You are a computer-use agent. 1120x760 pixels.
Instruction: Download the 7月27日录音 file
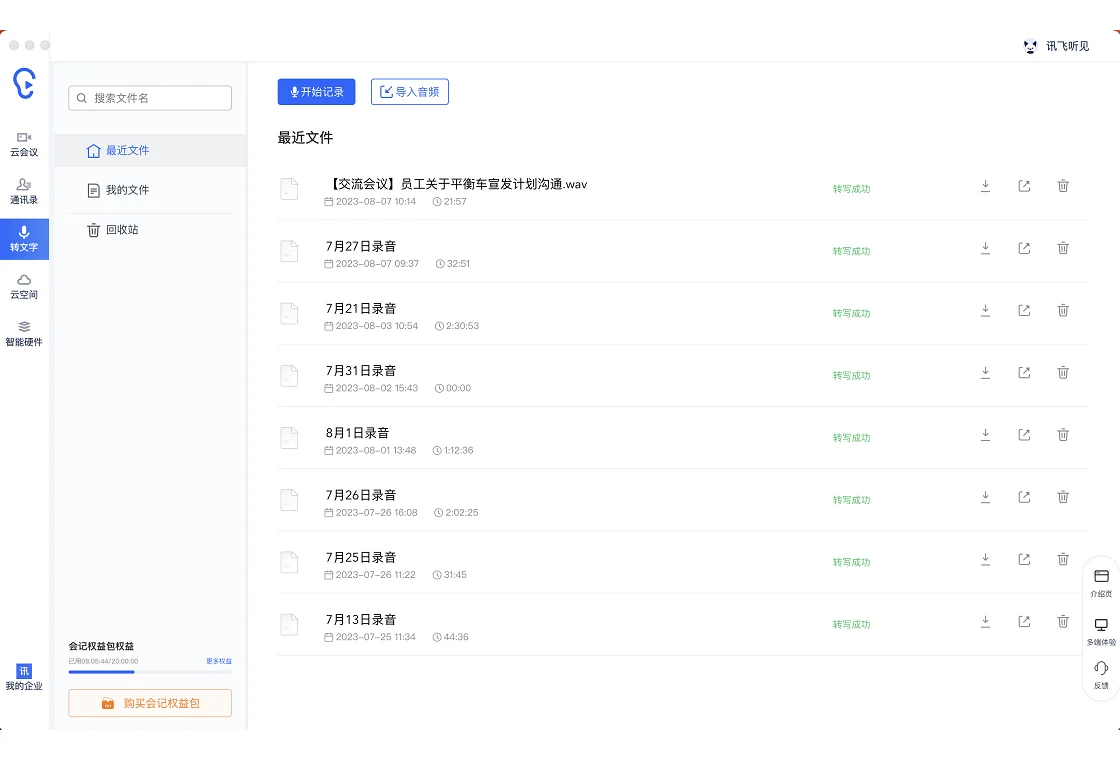coord(985,248)
